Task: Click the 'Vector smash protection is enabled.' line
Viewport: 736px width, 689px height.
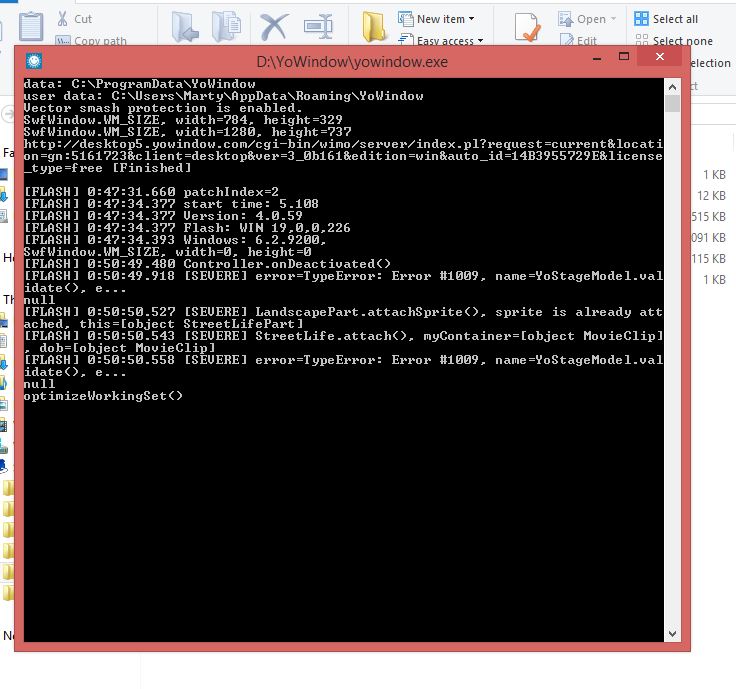Action: click(163, 107)
